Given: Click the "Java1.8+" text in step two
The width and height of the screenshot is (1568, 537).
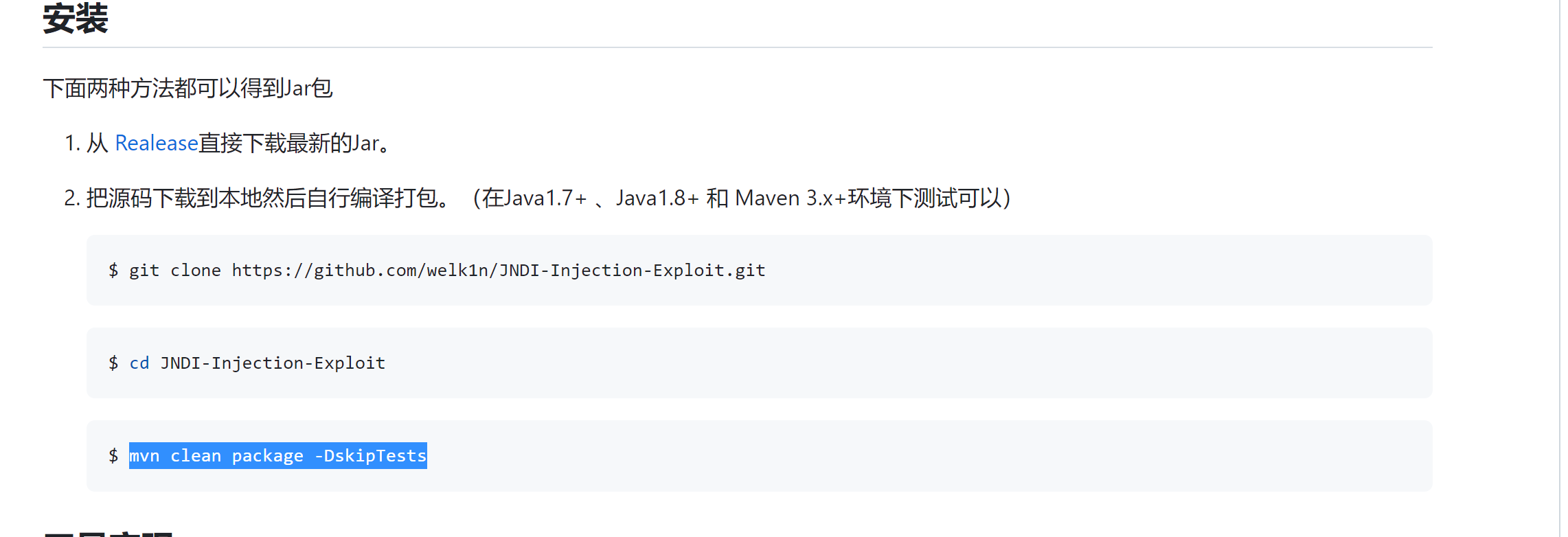Looking at the screenshot, I should (x=657, y=198).
